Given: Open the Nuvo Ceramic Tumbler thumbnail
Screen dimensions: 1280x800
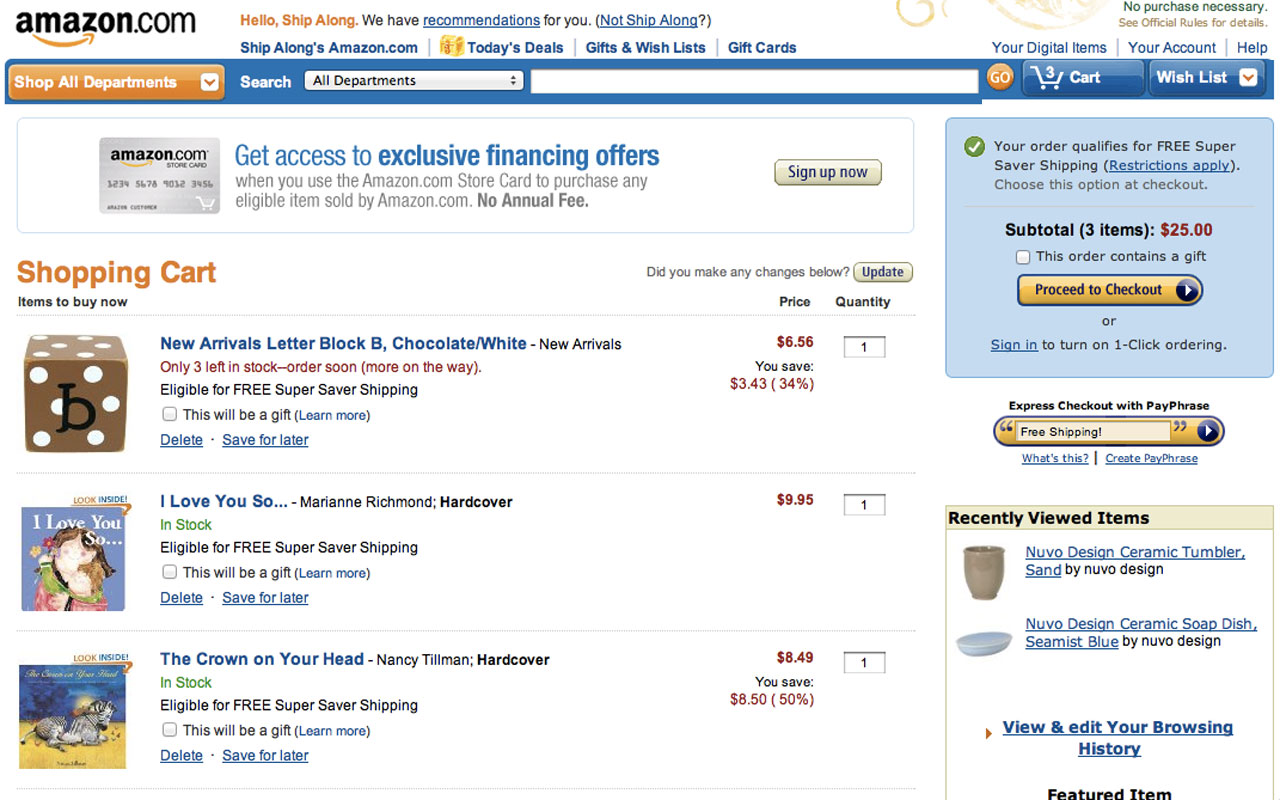Looking at the screenshot, I should tap(982, 571).
